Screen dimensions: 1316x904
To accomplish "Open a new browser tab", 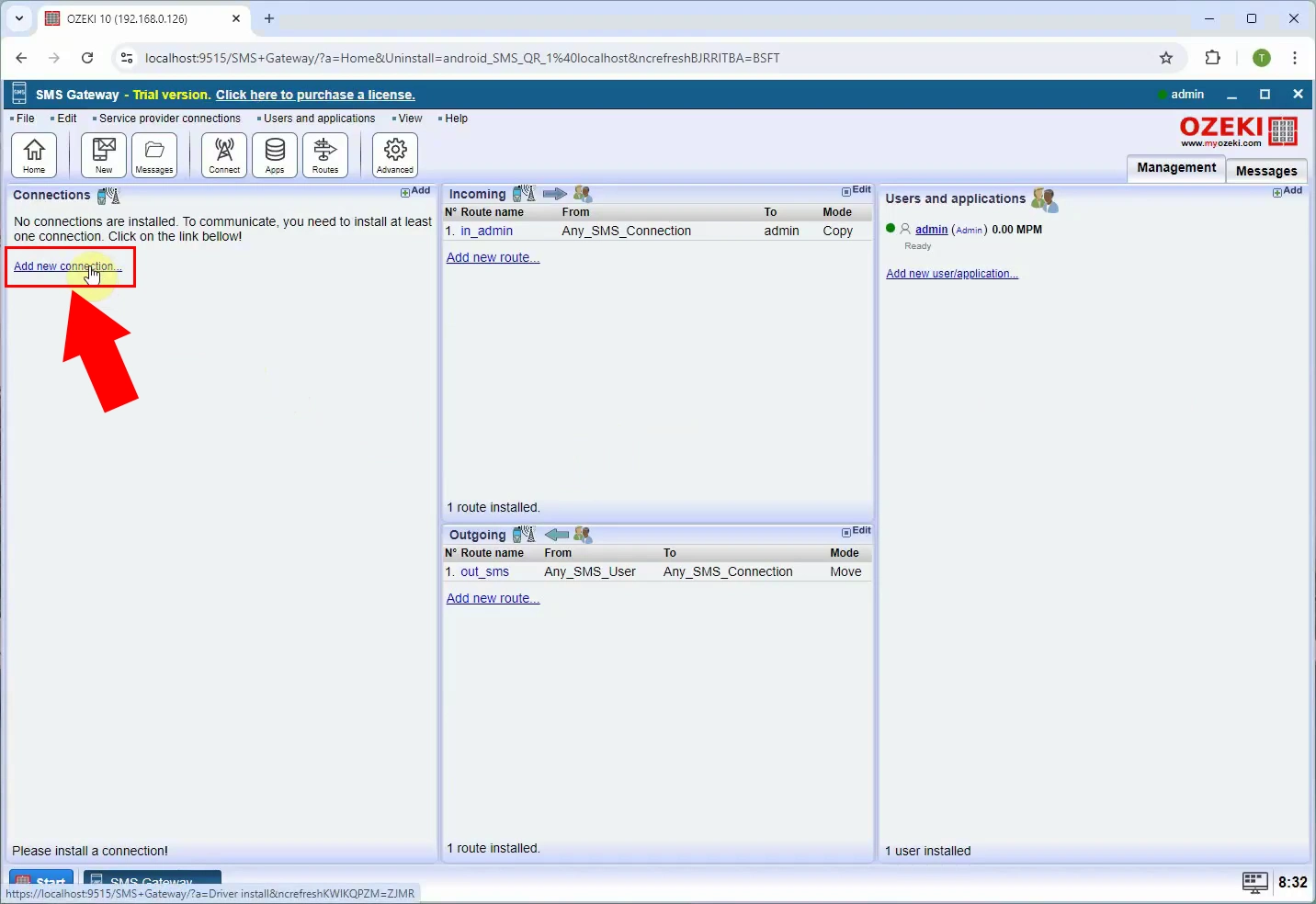I will [269, 18].
